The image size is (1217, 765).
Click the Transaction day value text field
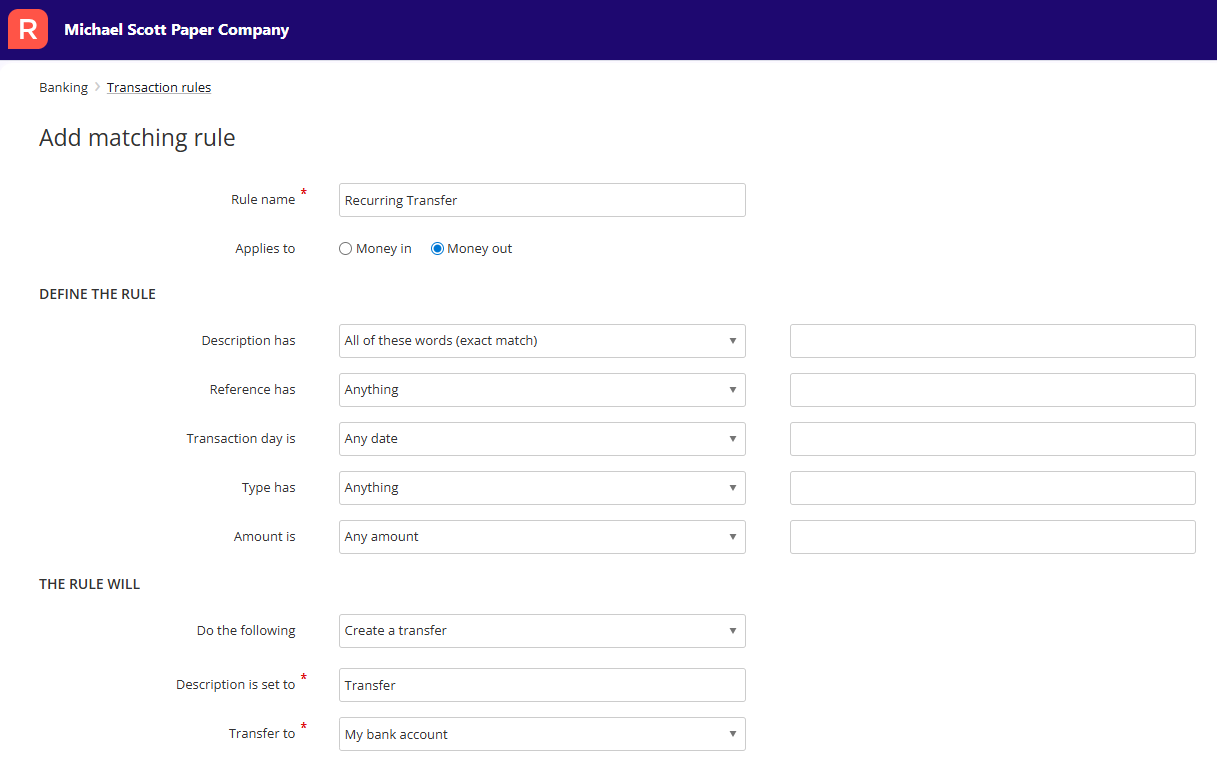pyautogui.click(x=993, y=439)
